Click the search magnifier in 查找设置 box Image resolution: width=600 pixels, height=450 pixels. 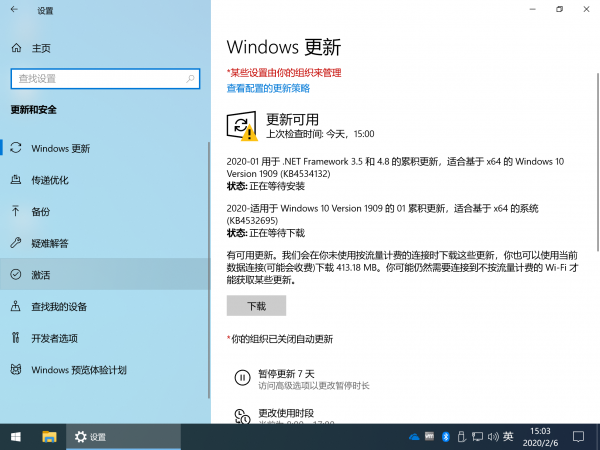coord(190,79)
